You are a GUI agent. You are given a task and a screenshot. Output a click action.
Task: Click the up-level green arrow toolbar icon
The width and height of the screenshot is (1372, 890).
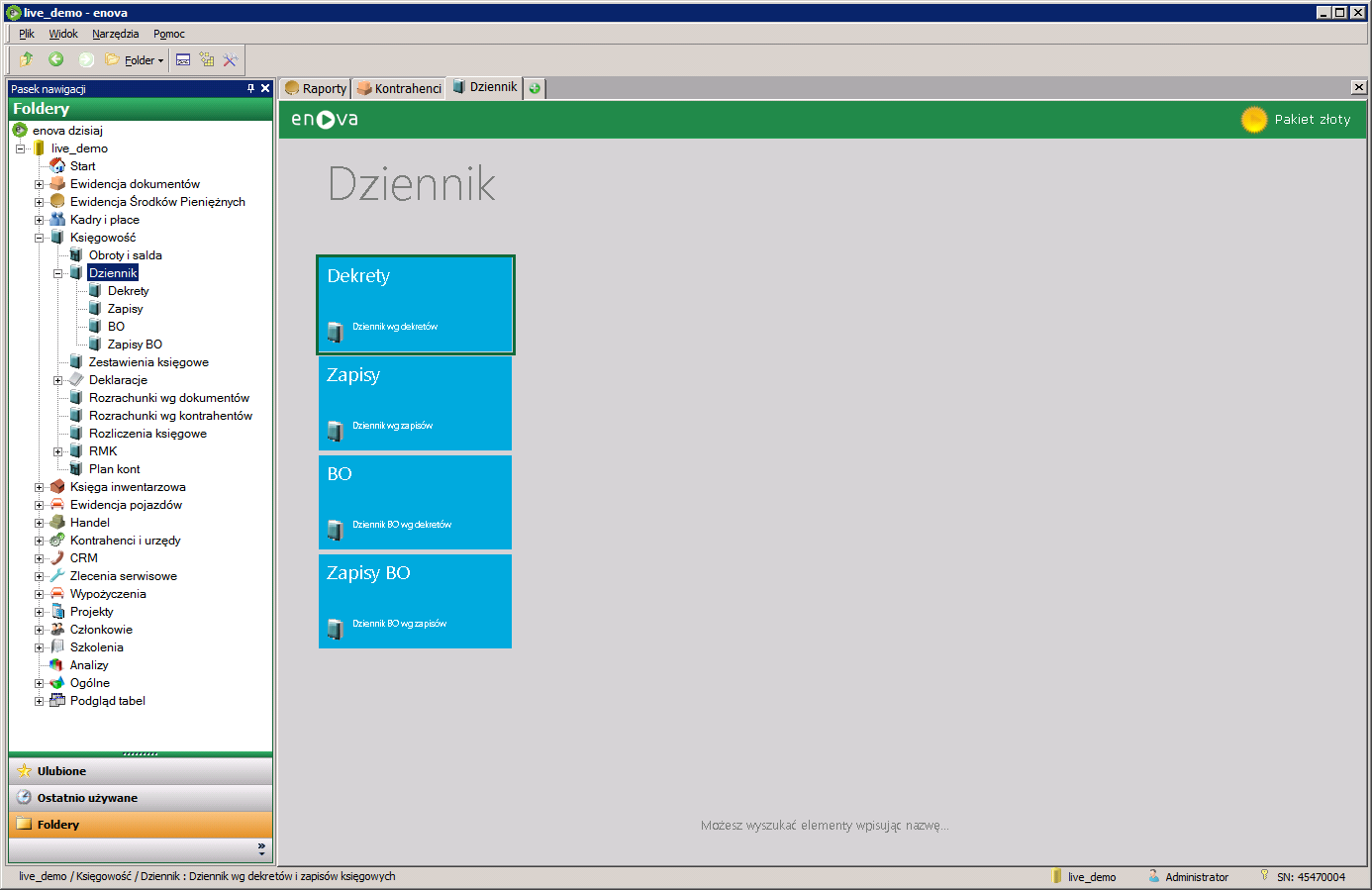[27, 59]
